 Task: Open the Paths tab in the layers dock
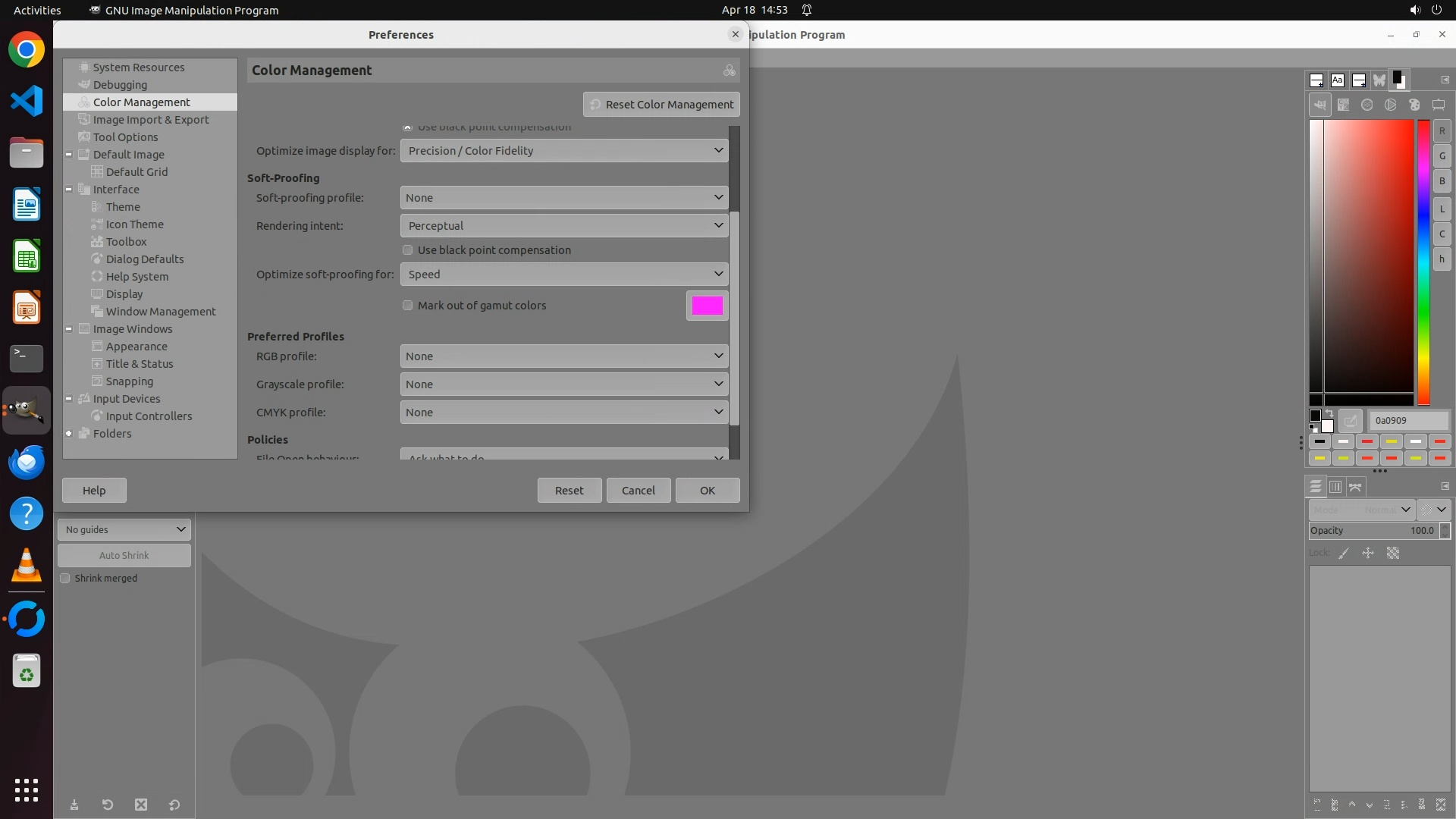click(x=1355, y=487)
